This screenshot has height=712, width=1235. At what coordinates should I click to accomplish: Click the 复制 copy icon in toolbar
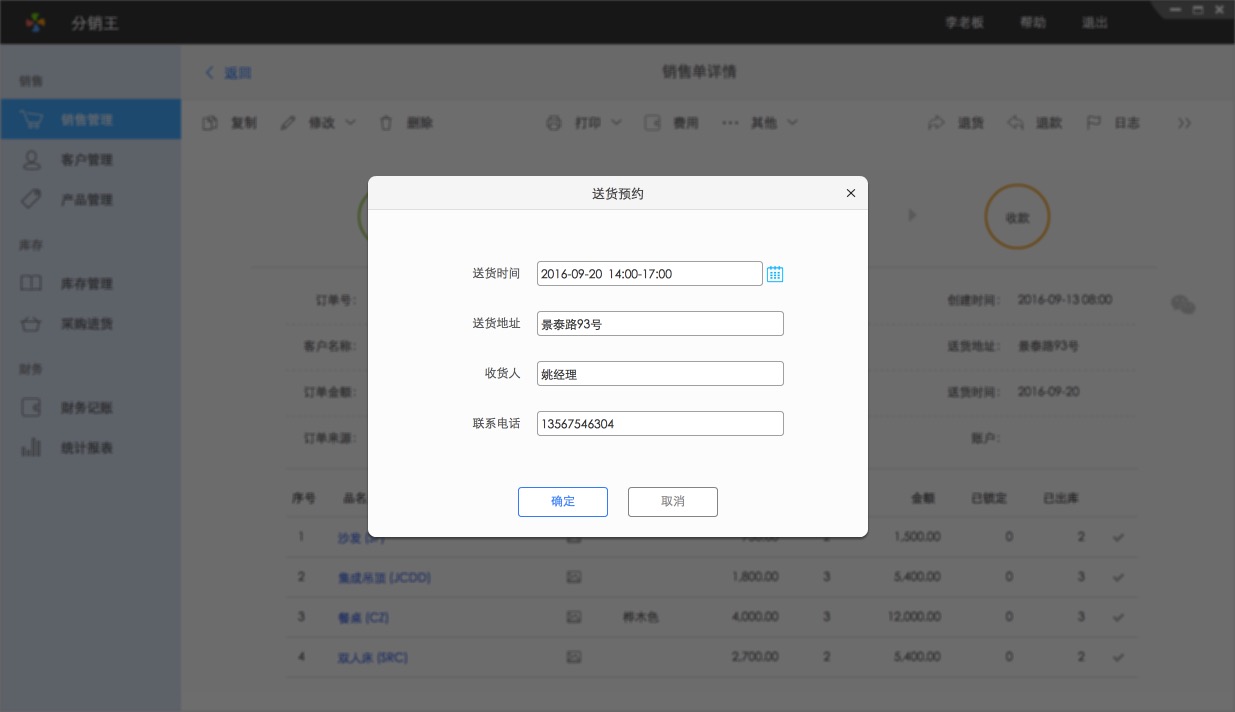coord(211,123)
